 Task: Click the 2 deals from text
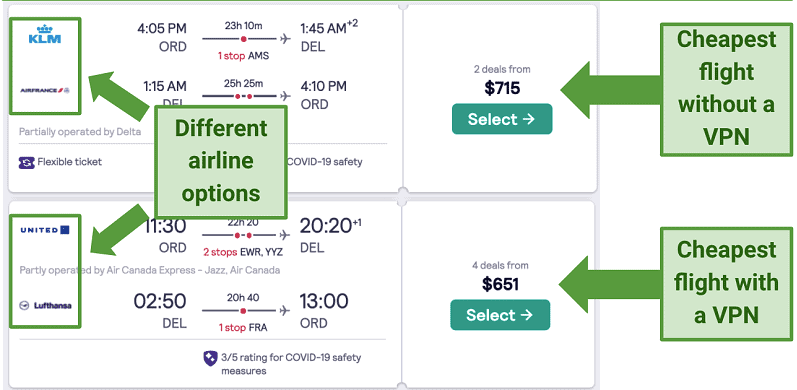coord(502,70)
